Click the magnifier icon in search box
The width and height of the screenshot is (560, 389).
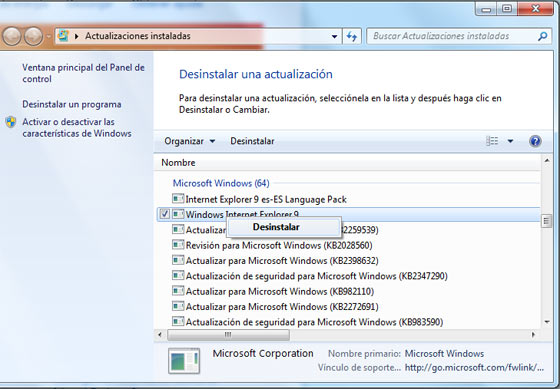pyautogui.click(x=542, y=36)
